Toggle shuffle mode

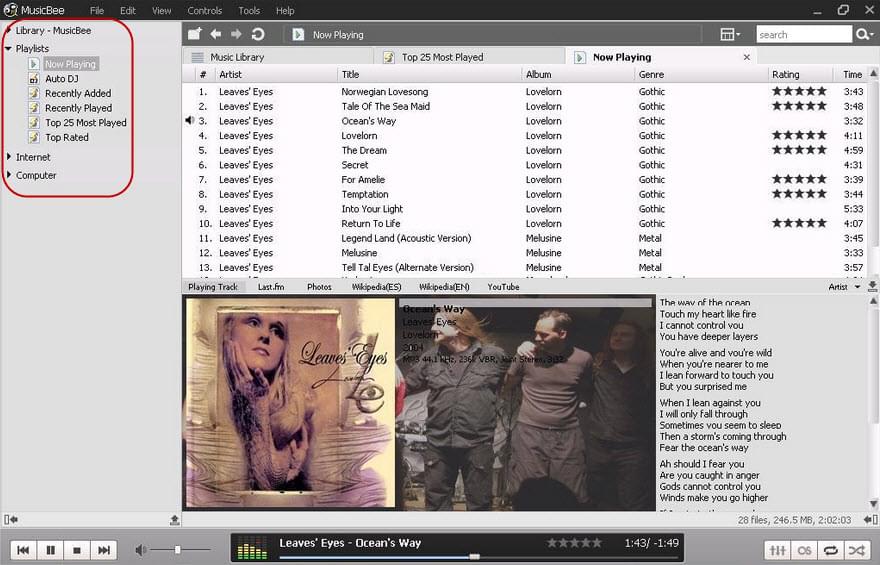pyautogui.click(x=856, y=550)
